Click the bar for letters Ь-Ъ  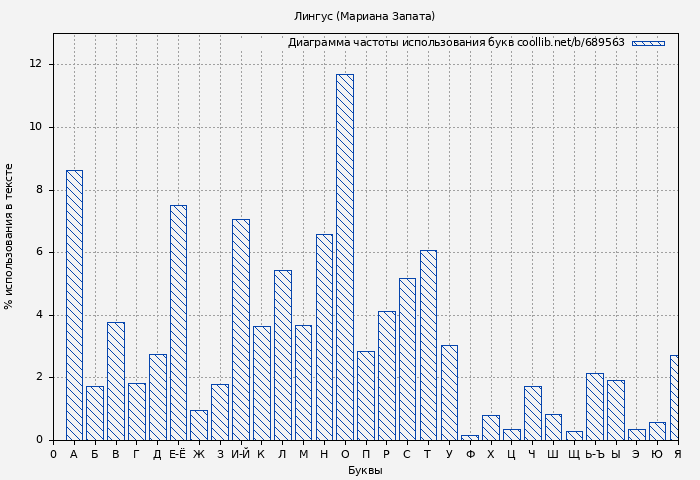(x=594, y=406)
